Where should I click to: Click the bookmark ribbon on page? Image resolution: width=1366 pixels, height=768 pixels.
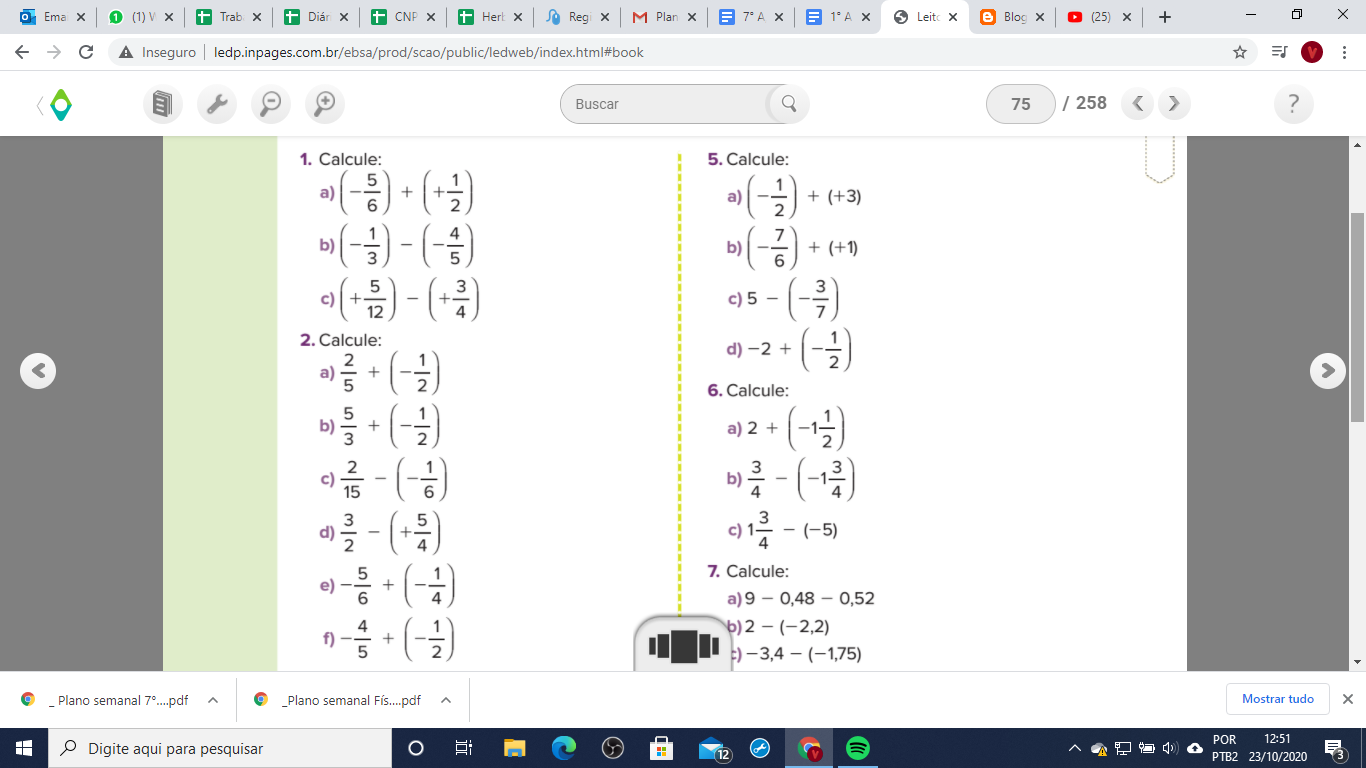point(1160,160)
